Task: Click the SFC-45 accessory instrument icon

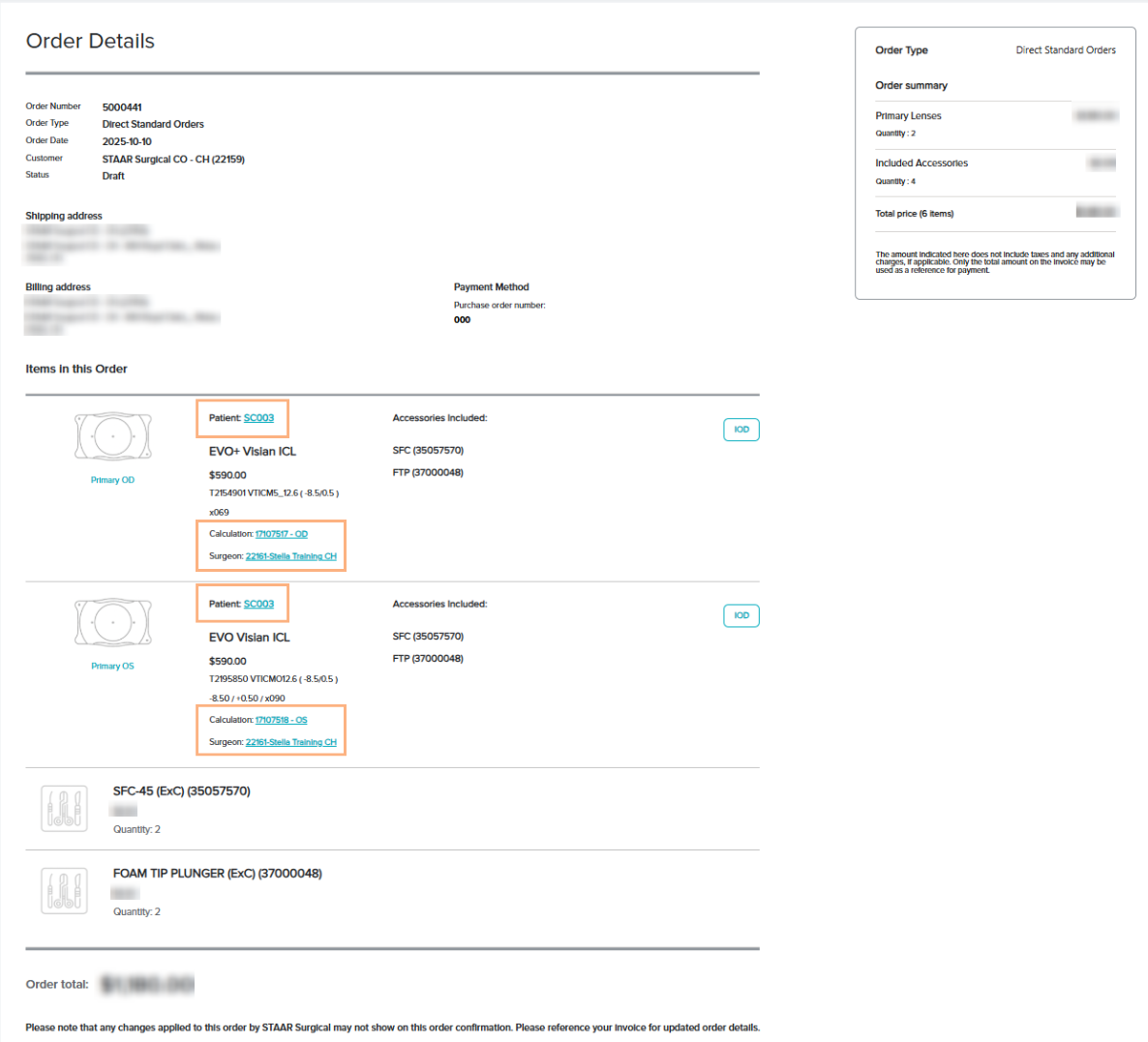Action: pos(65,809)
